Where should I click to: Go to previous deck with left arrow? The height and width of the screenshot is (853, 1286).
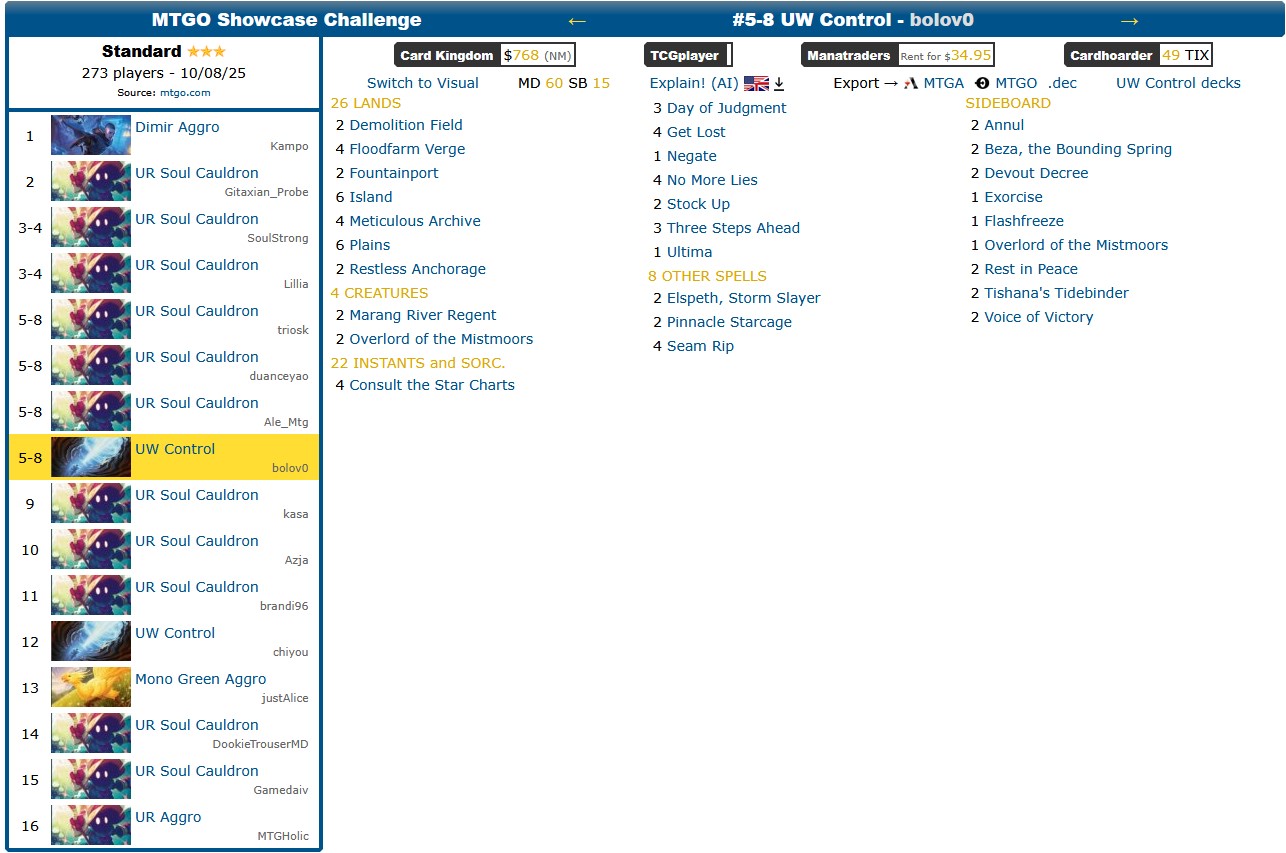tap(577, 21)
